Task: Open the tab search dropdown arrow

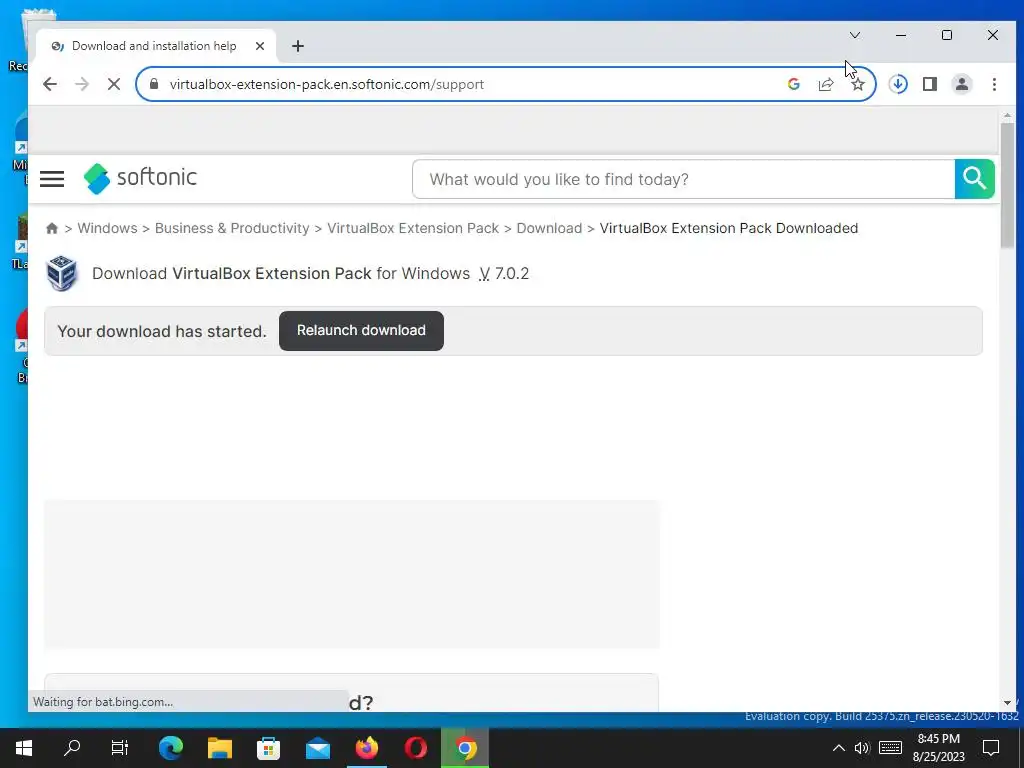Action: 855,35
